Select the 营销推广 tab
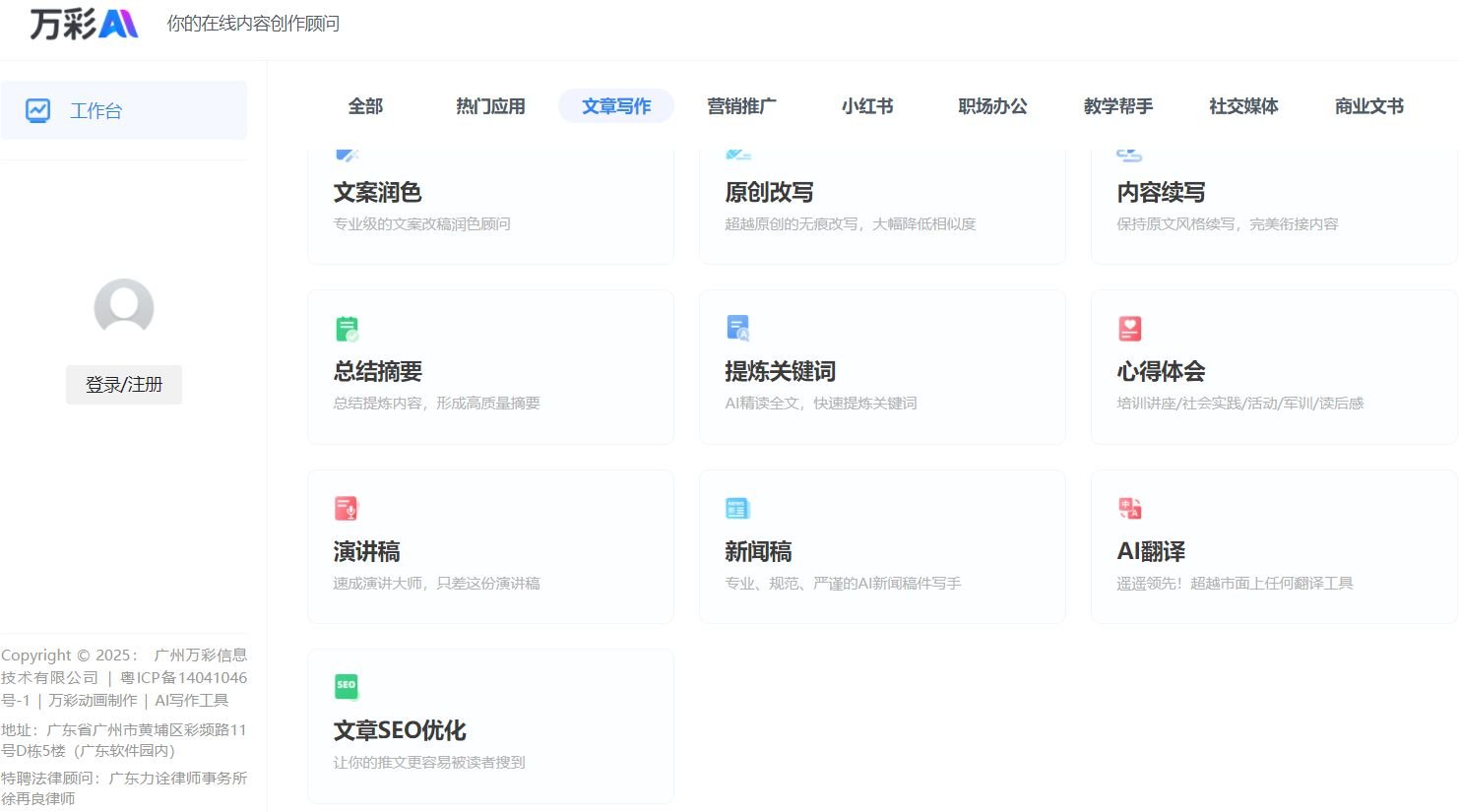Screen dimensions: 1459x812 tap(741, 106)
